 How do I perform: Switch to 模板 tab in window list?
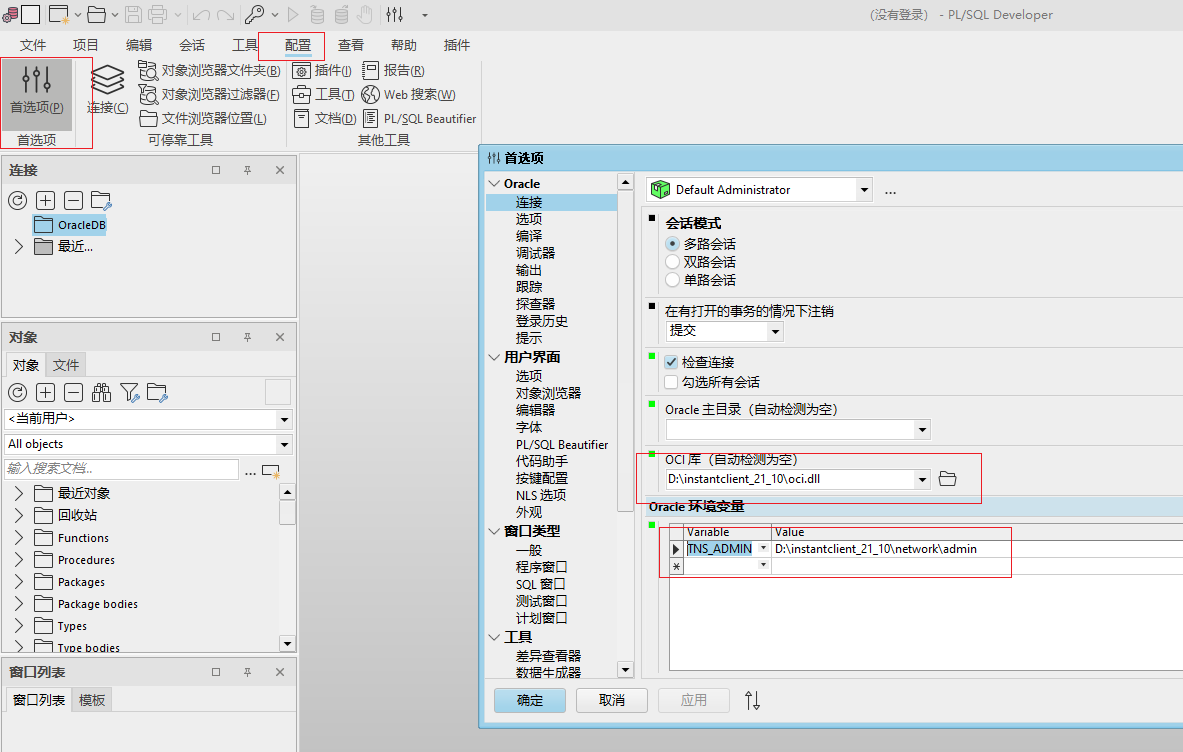pos(92,700)
